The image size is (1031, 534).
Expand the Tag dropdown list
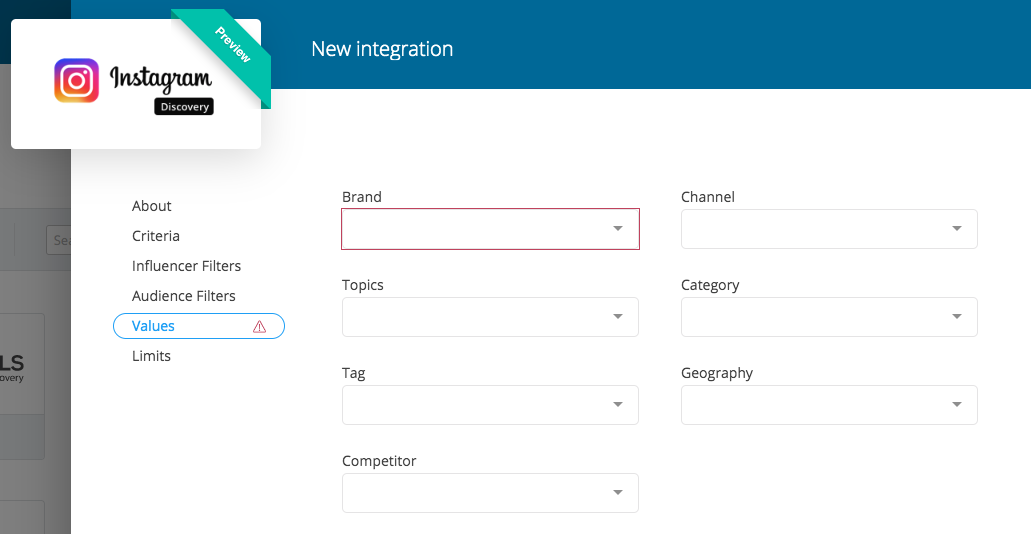pyautogui.click(x=490, y=405)
